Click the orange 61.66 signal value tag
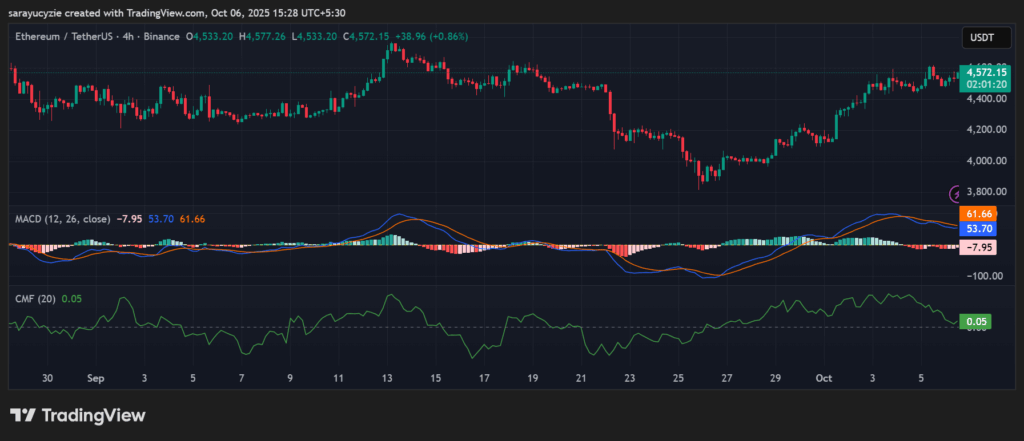Screen dimensions: 1024x441 coord(978,215)
